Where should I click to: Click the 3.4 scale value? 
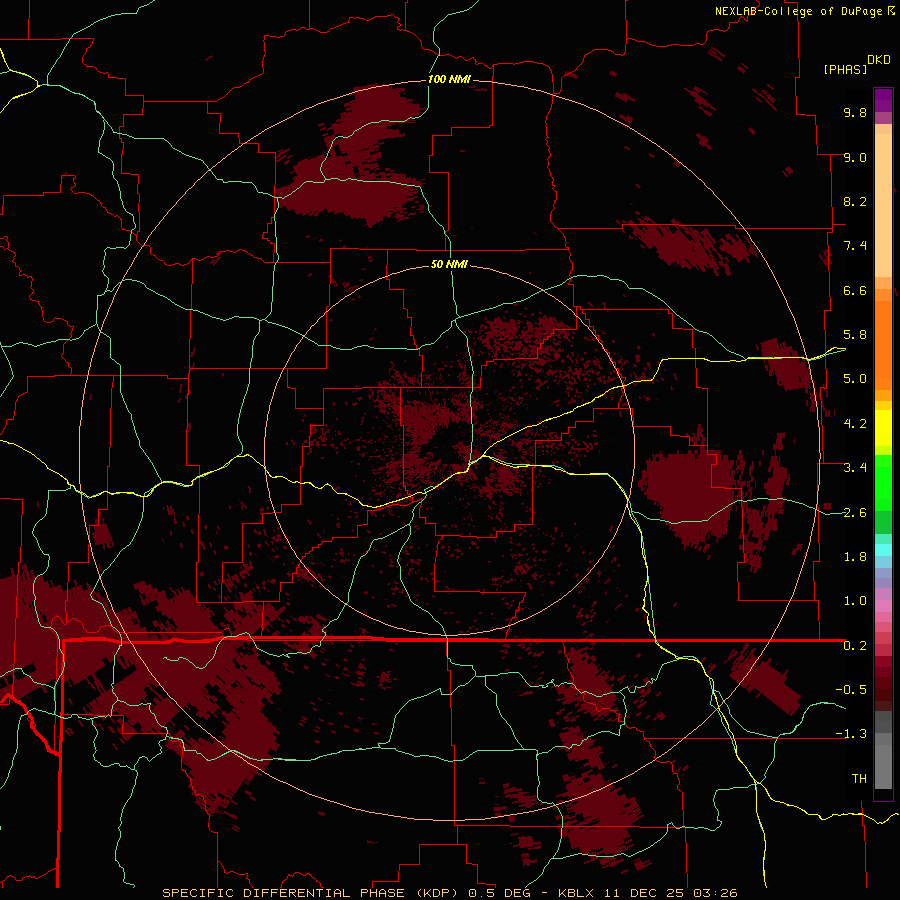click(855, 468)
